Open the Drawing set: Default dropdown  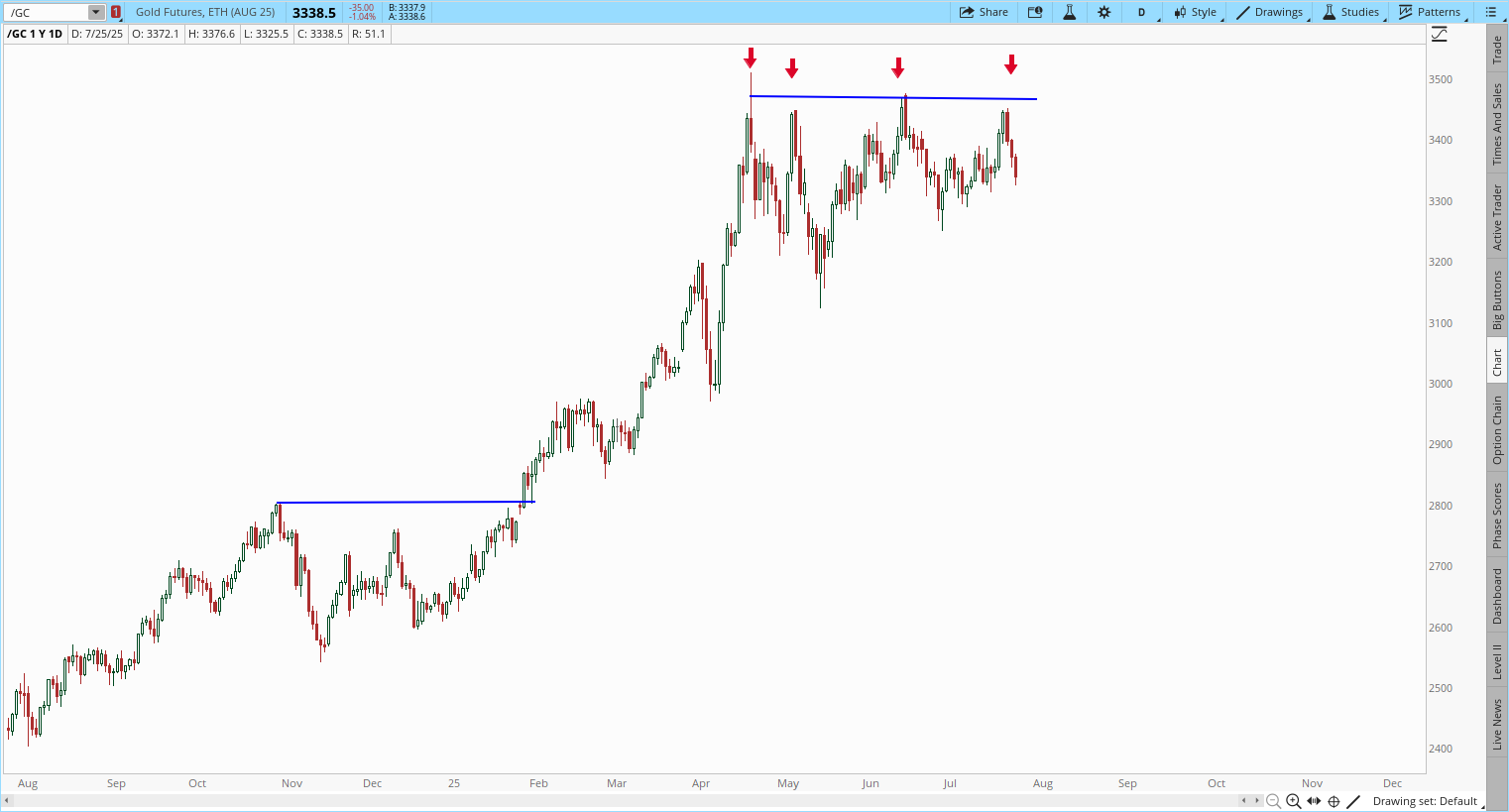click(x=1429, y=801)
